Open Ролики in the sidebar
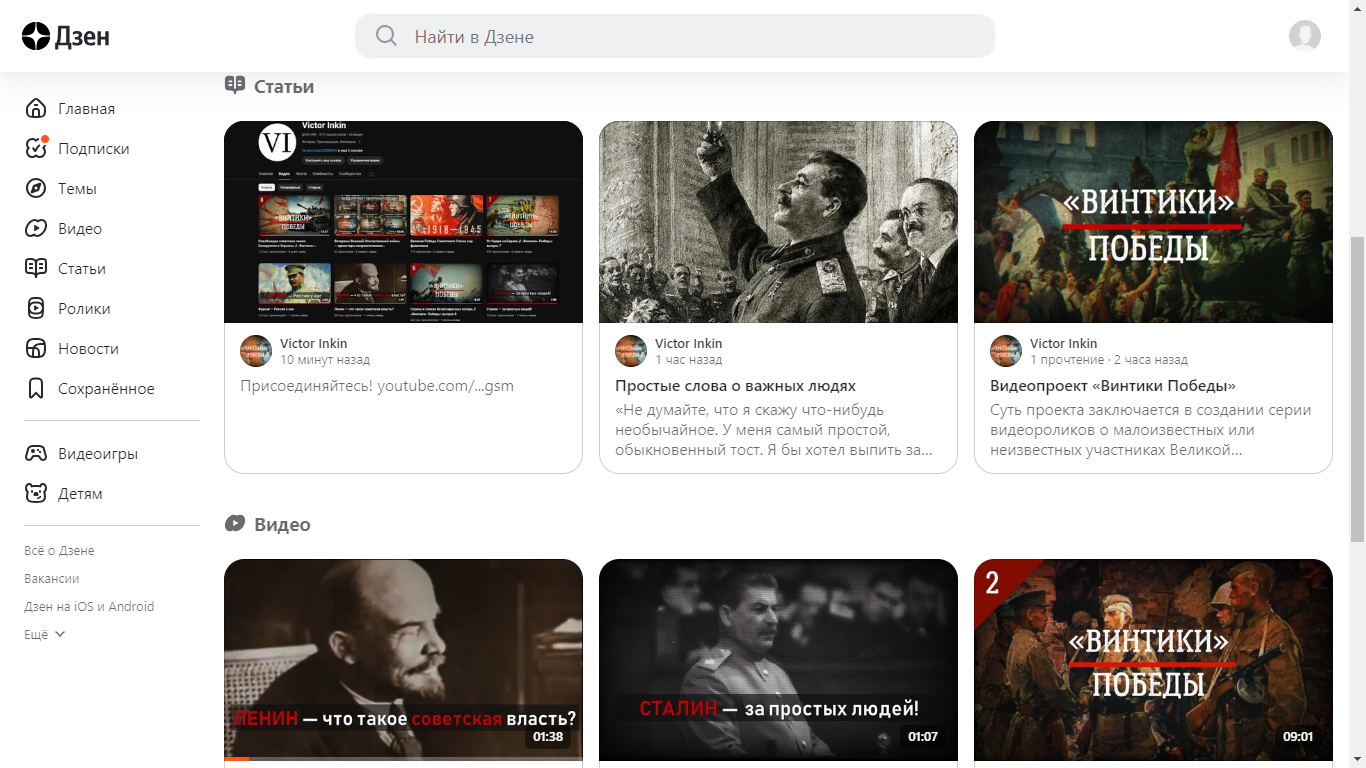Viewport: 1366px width, 768px height. point(84,309)
